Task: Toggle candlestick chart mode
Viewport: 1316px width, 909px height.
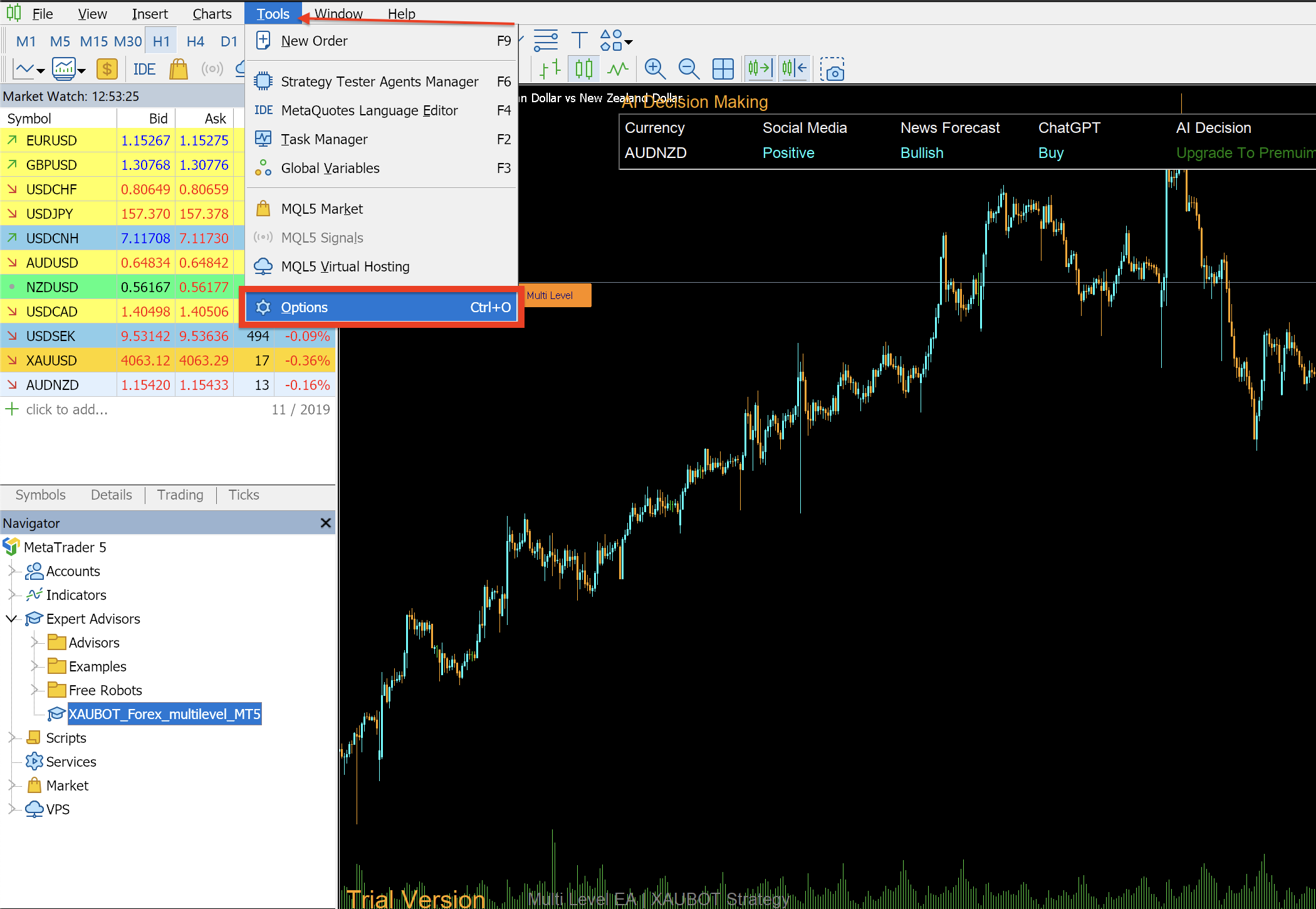Action: click(x=583, y=68)
